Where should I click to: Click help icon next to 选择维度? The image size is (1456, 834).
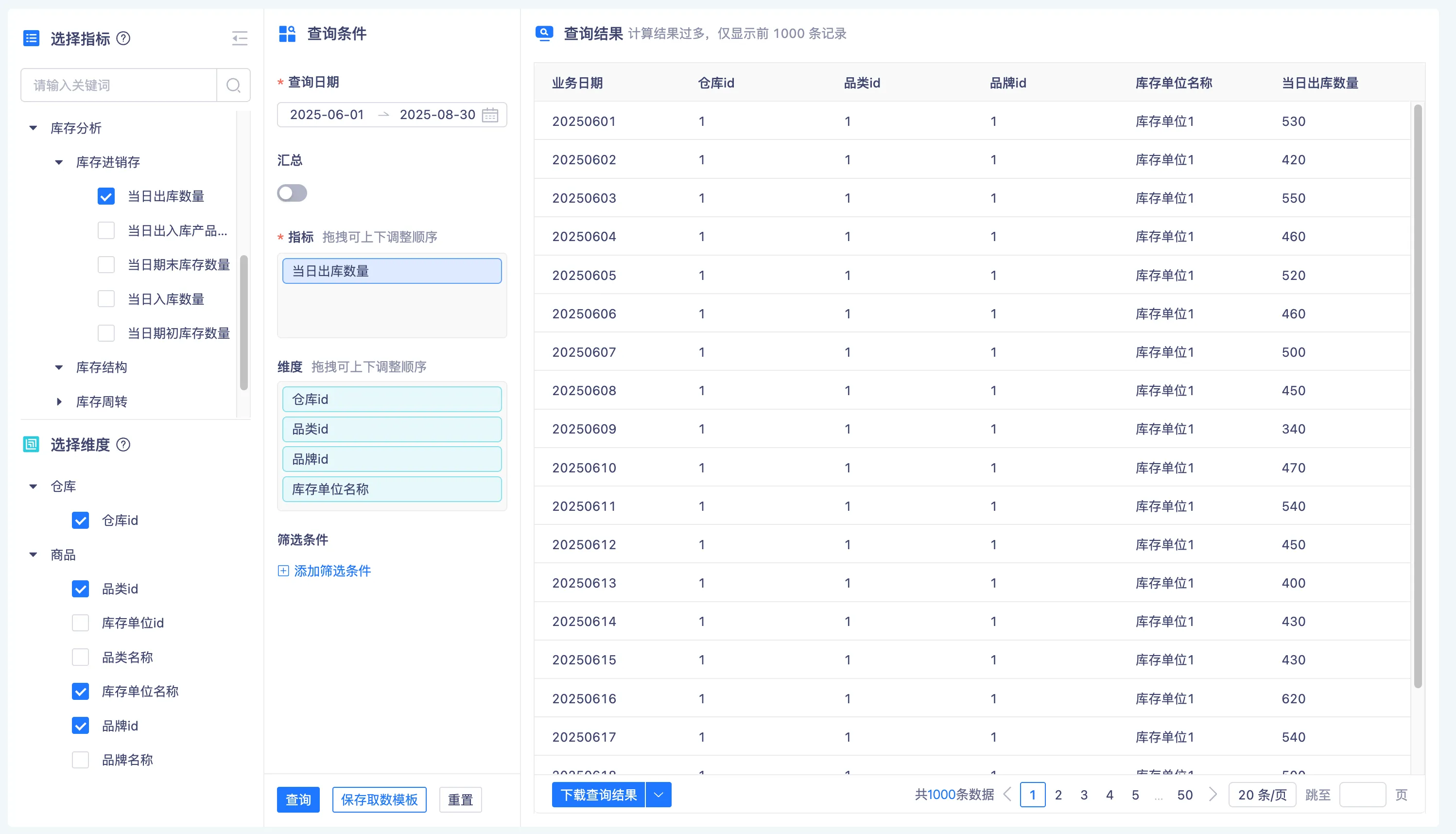(123, 445)
